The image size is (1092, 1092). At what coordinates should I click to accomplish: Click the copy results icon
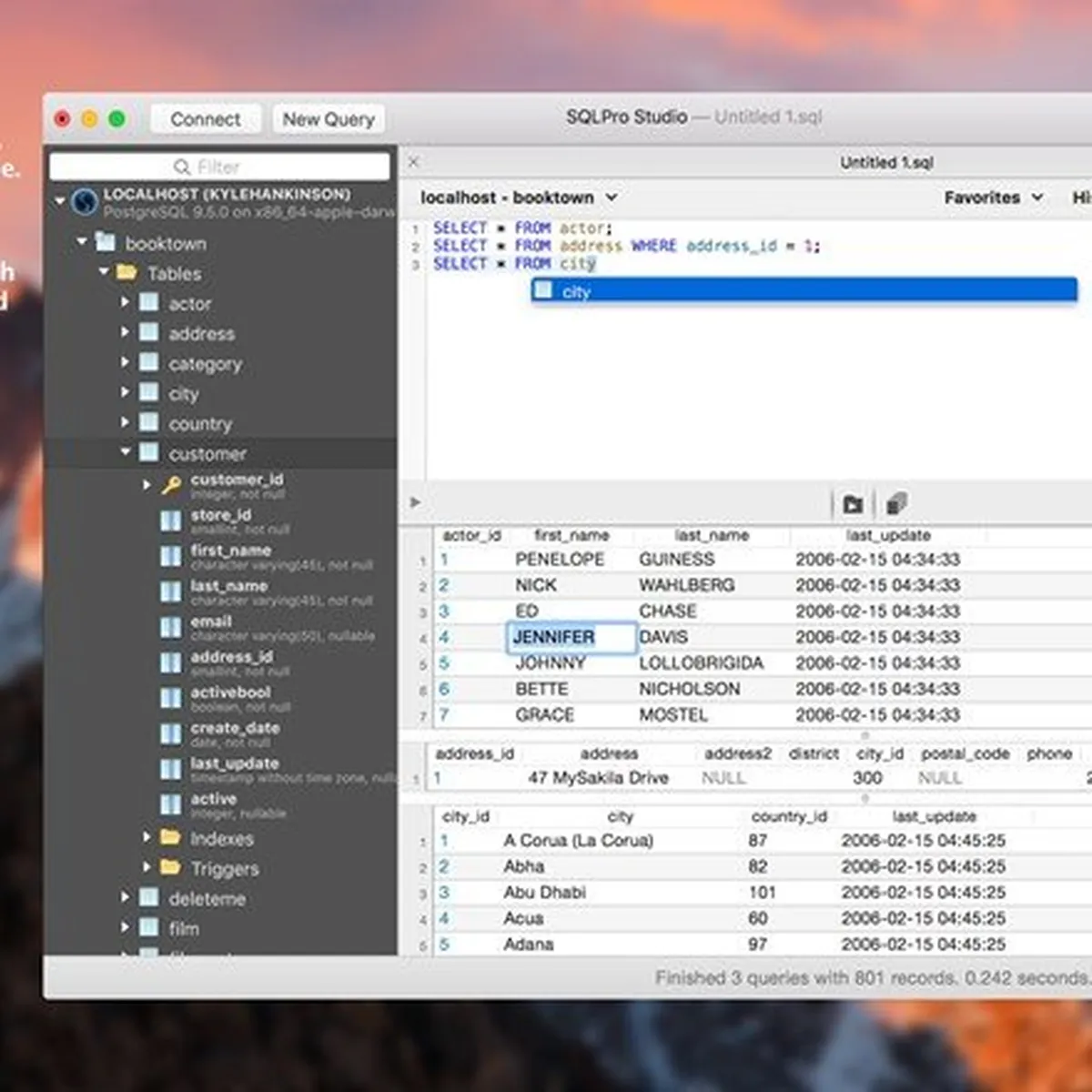[x=896, y=504]
